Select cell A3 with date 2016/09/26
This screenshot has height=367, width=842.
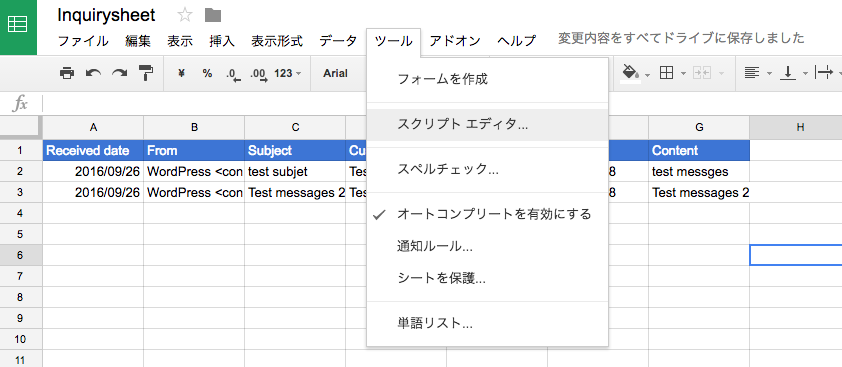click(93, 192)
